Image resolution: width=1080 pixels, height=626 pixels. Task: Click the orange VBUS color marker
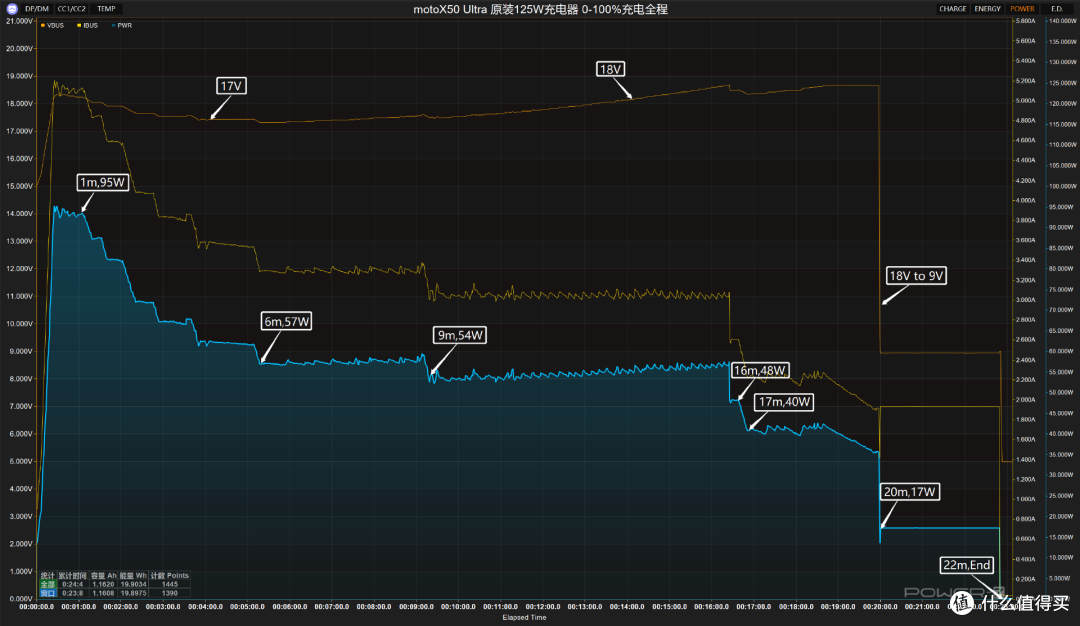click(x=43, y=25)
